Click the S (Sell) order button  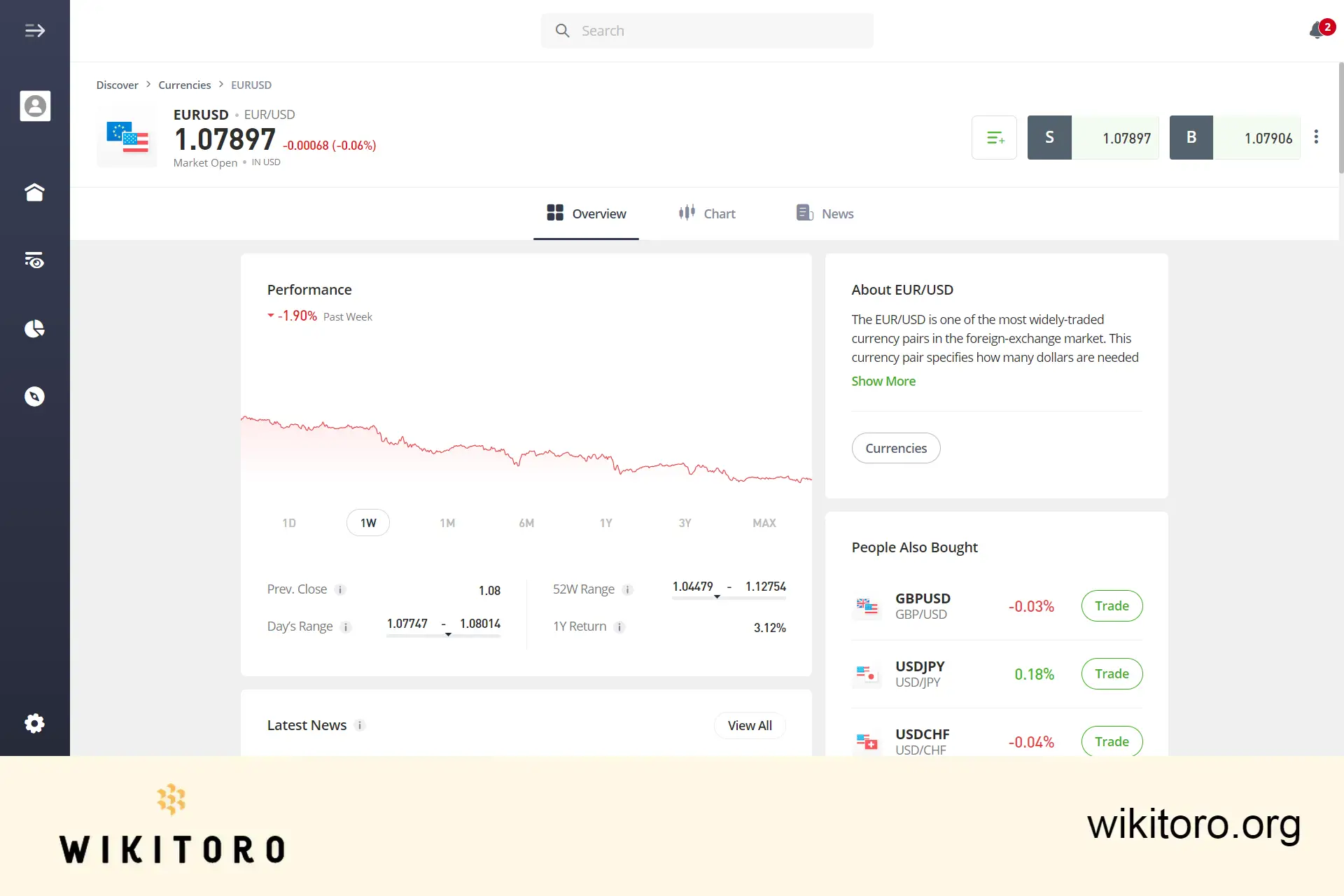click(x=1049, y=137)
